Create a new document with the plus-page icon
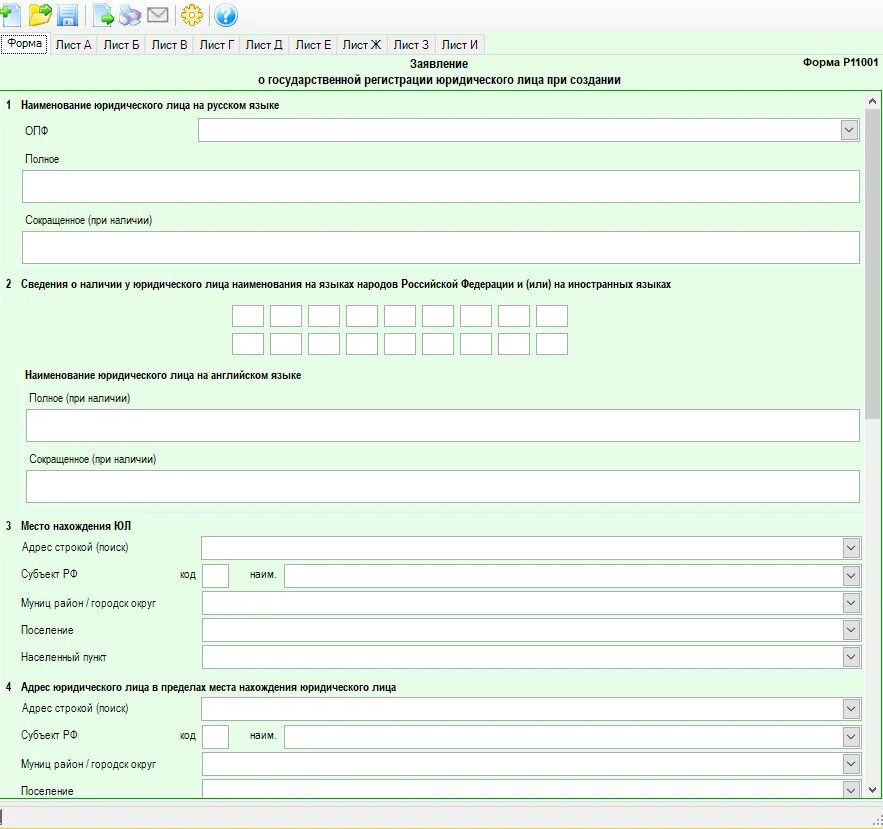The width and height of the screenshot is (883, 829). [x=11, y=14]
